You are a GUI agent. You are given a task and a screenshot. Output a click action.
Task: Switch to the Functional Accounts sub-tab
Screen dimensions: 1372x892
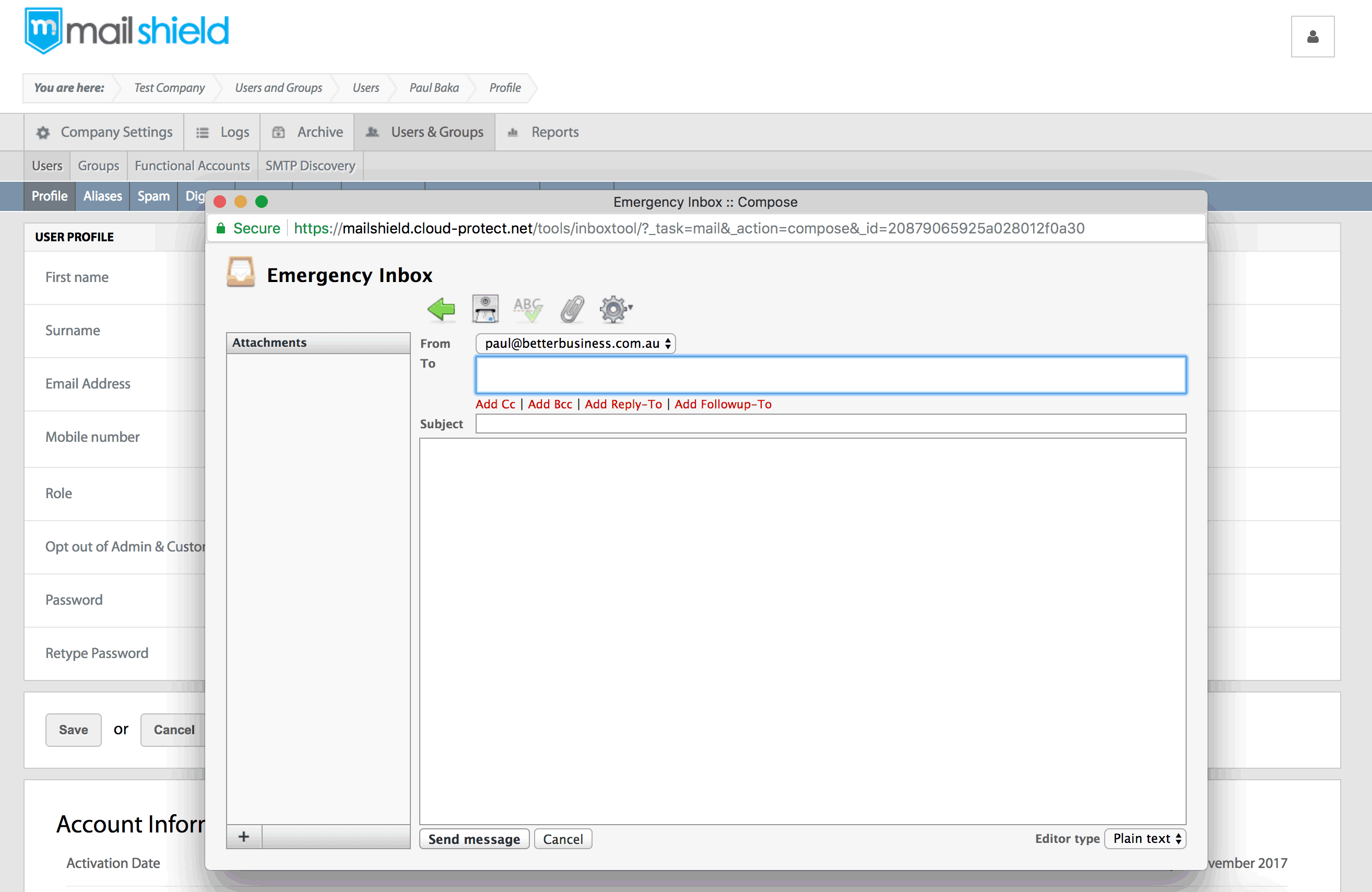coord(193,166)
